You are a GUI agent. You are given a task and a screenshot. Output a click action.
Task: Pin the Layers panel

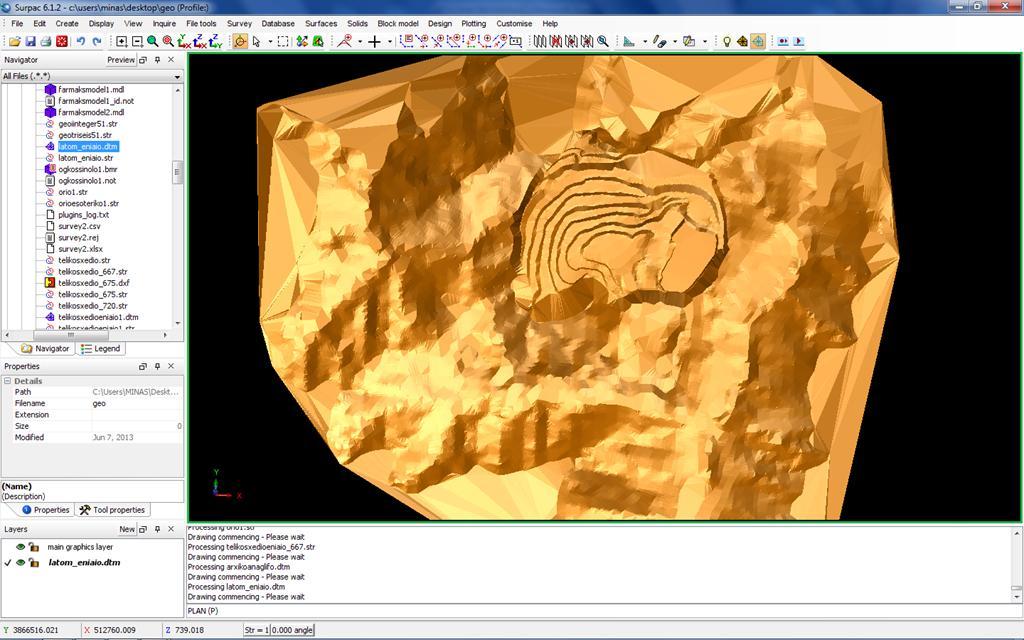[157, 529]
